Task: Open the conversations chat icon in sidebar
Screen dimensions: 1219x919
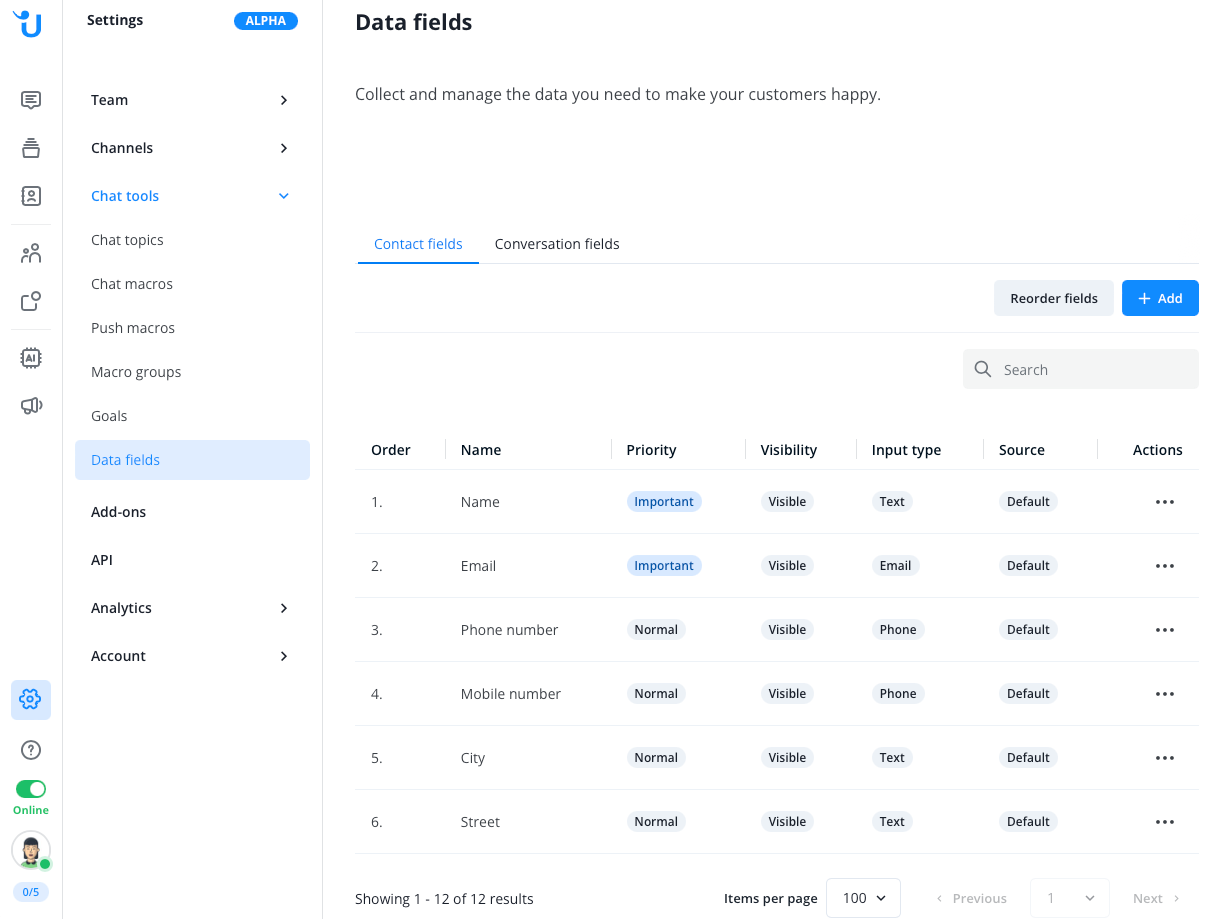Action: [x=31, y=100]
